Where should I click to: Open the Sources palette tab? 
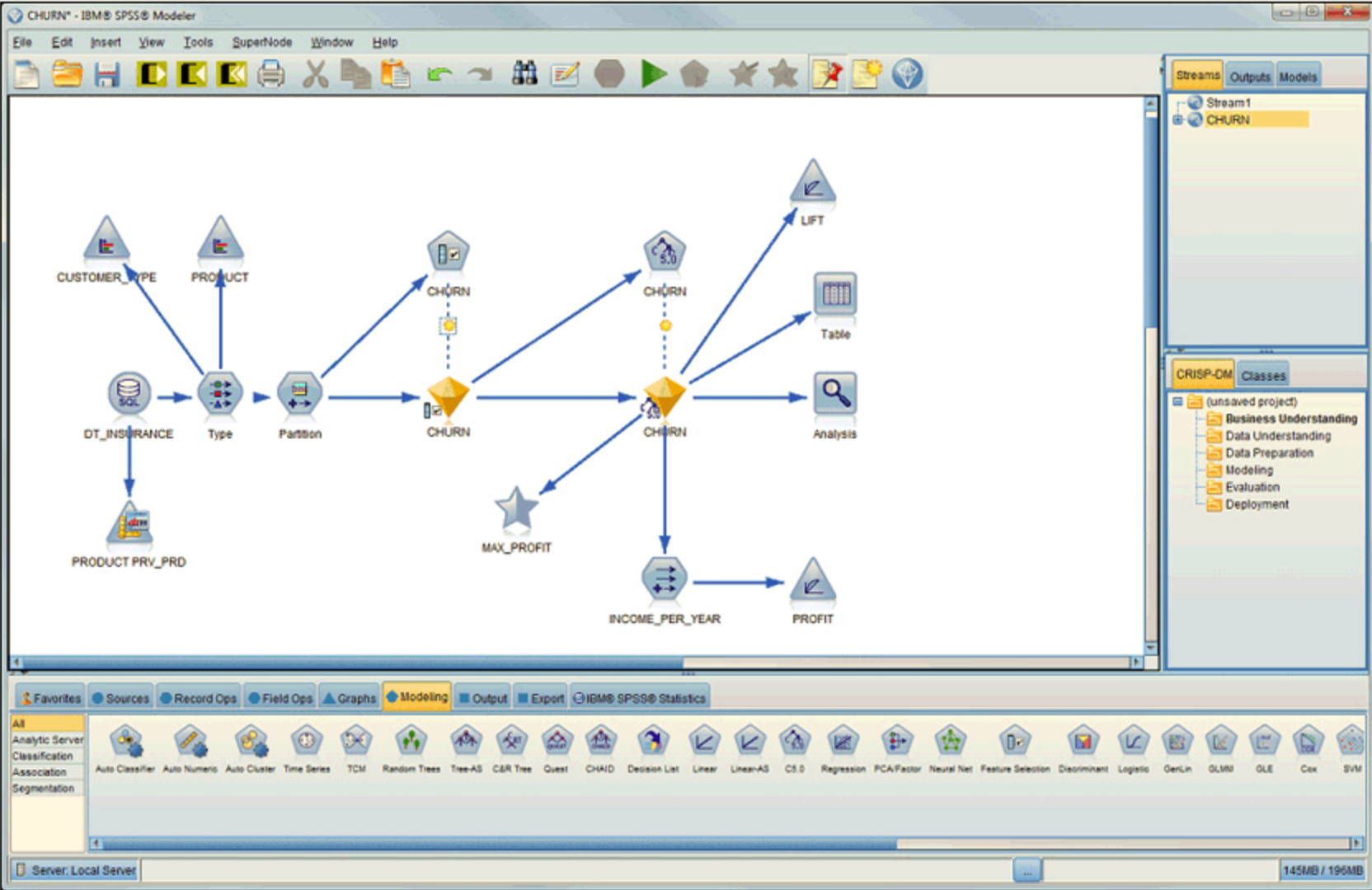click(120, 698)
